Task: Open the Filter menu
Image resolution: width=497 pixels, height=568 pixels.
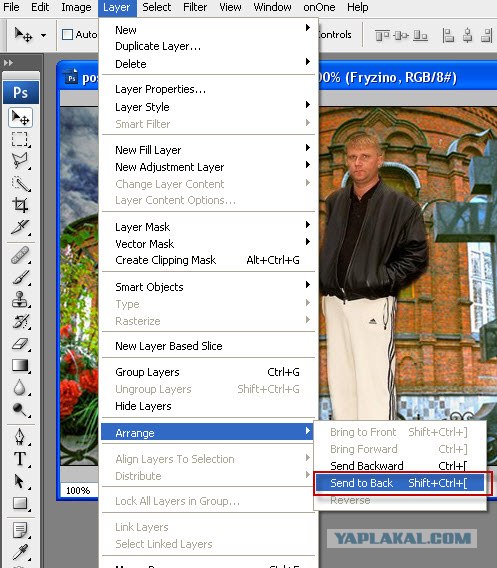Action: coord(195,7)
